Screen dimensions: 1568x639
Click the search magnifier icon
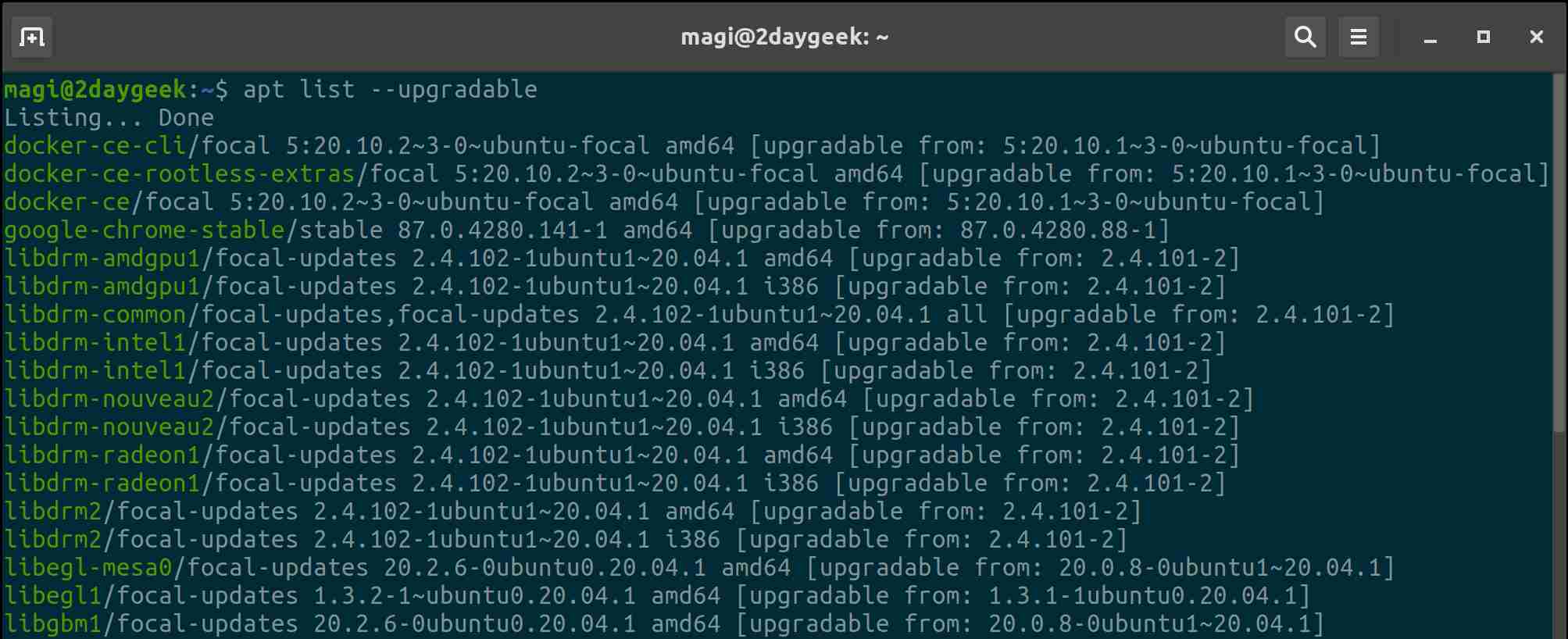point(1305,37)
